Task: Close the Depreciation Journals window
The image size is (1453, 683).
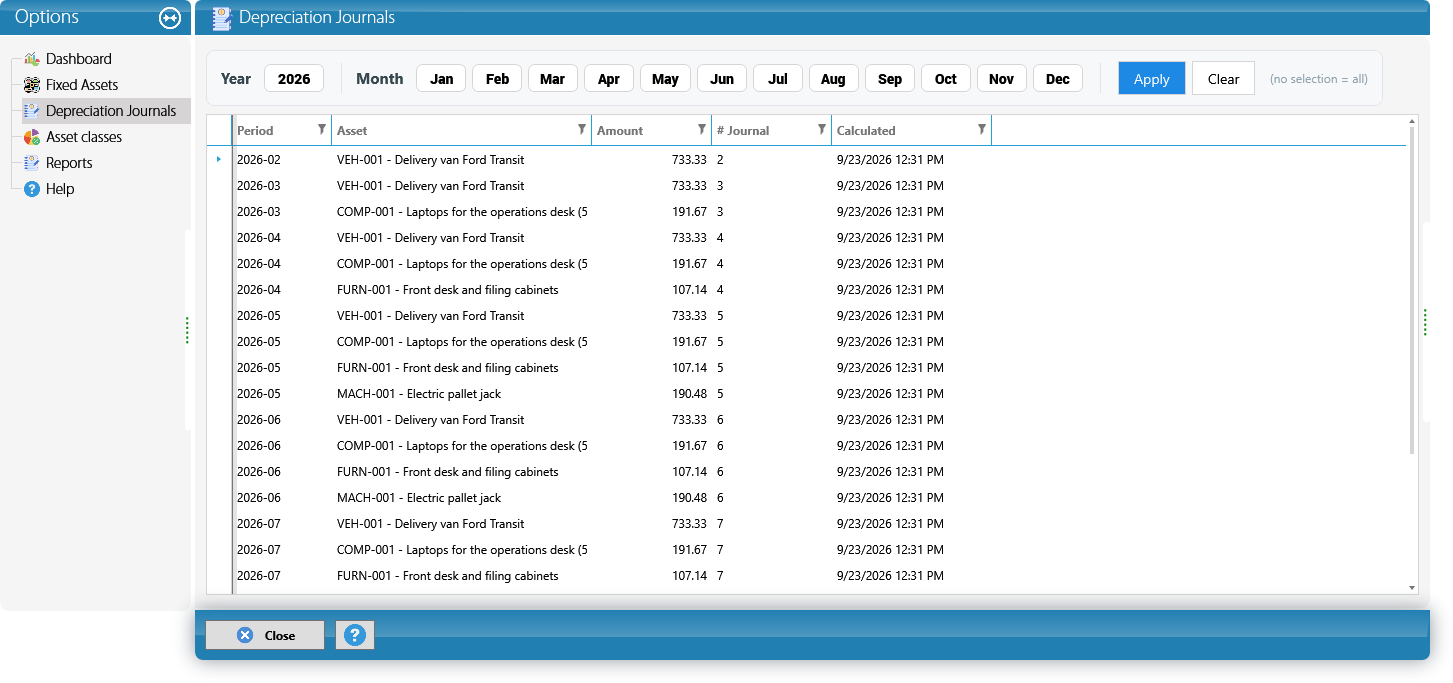Action: point(265,635)
